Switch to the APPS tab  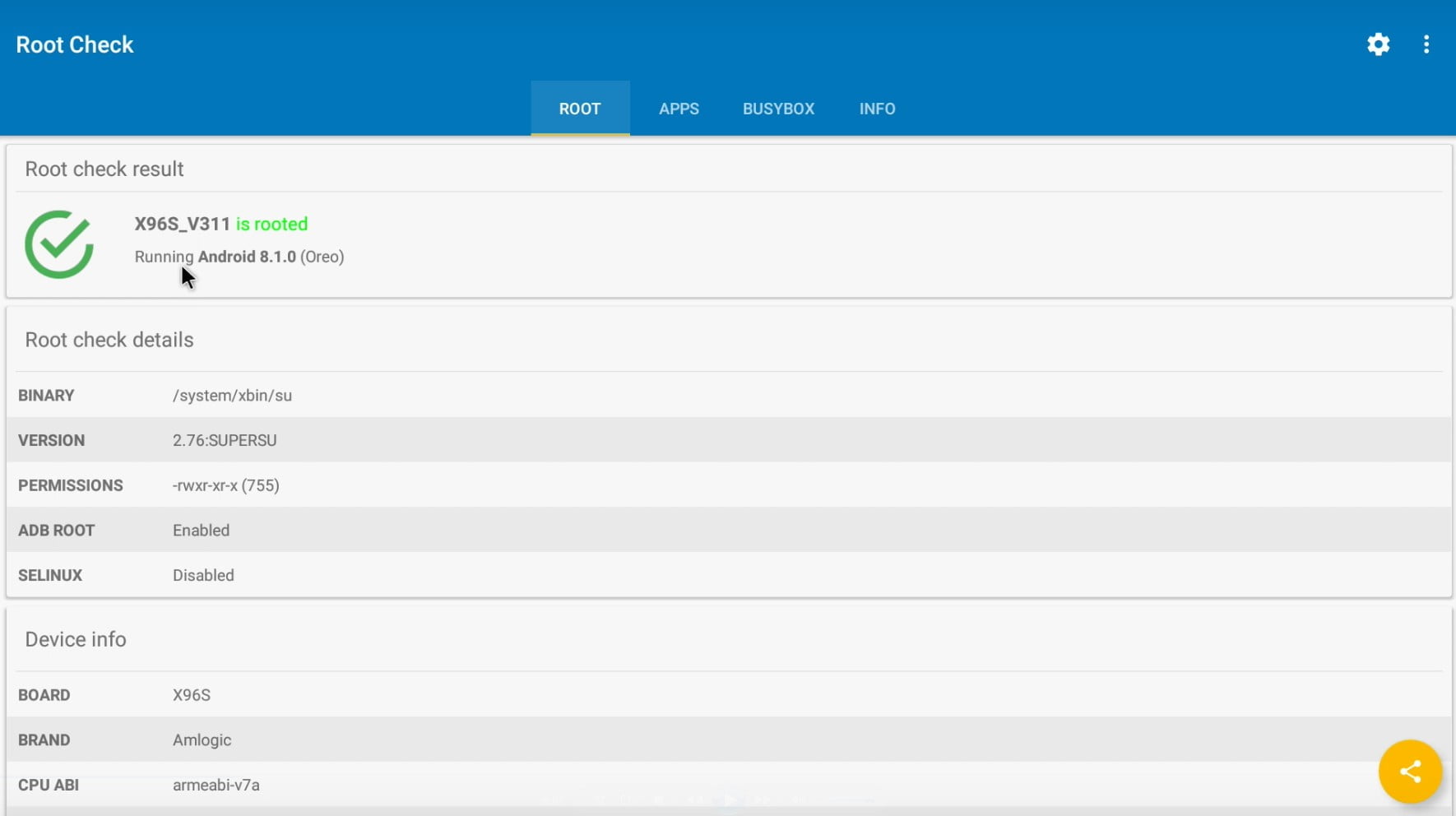(x=679, y=109)
